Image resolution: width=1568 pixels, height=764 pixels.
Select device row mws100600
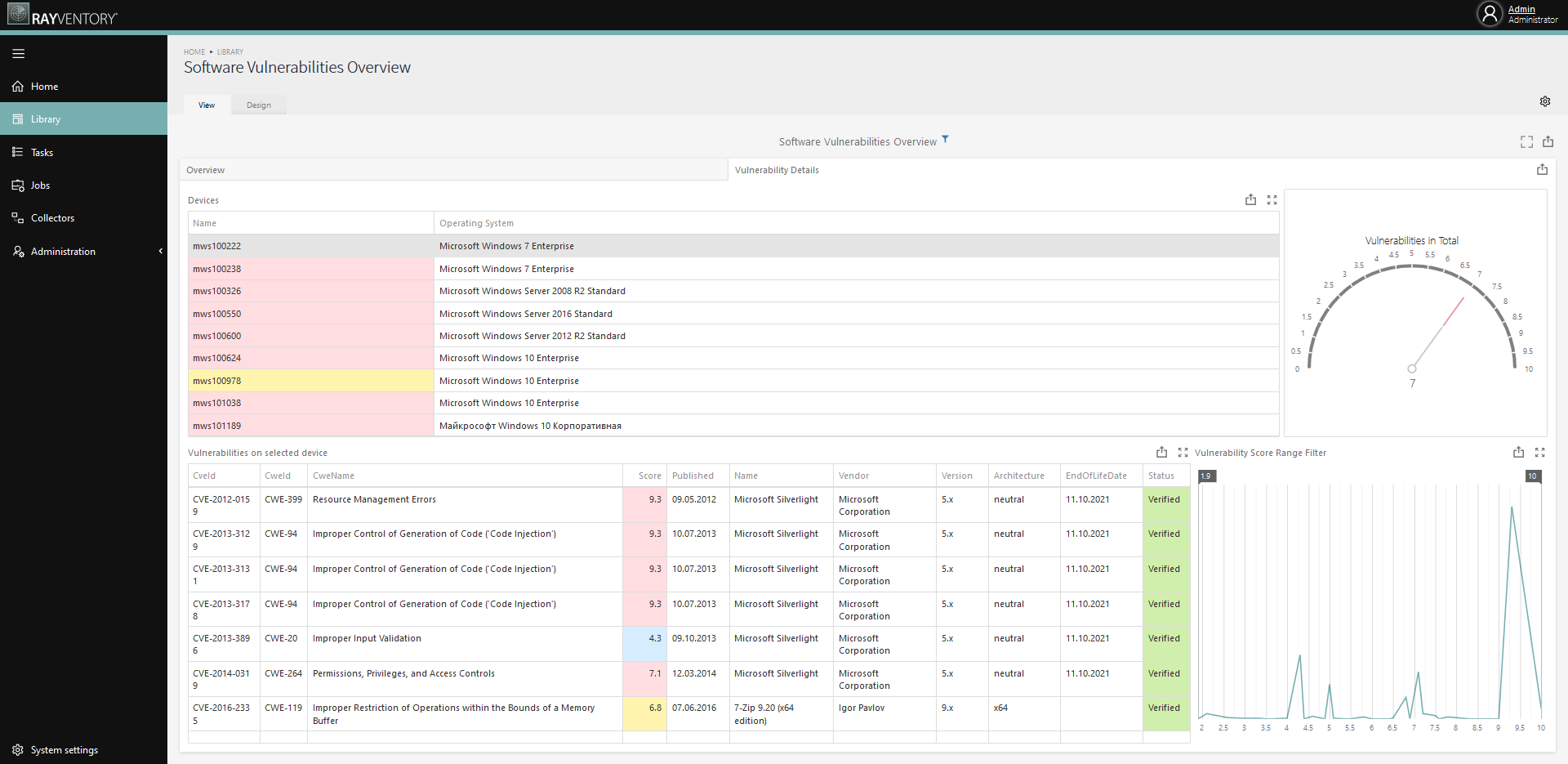pyautogui.click(x=733, y=336)
